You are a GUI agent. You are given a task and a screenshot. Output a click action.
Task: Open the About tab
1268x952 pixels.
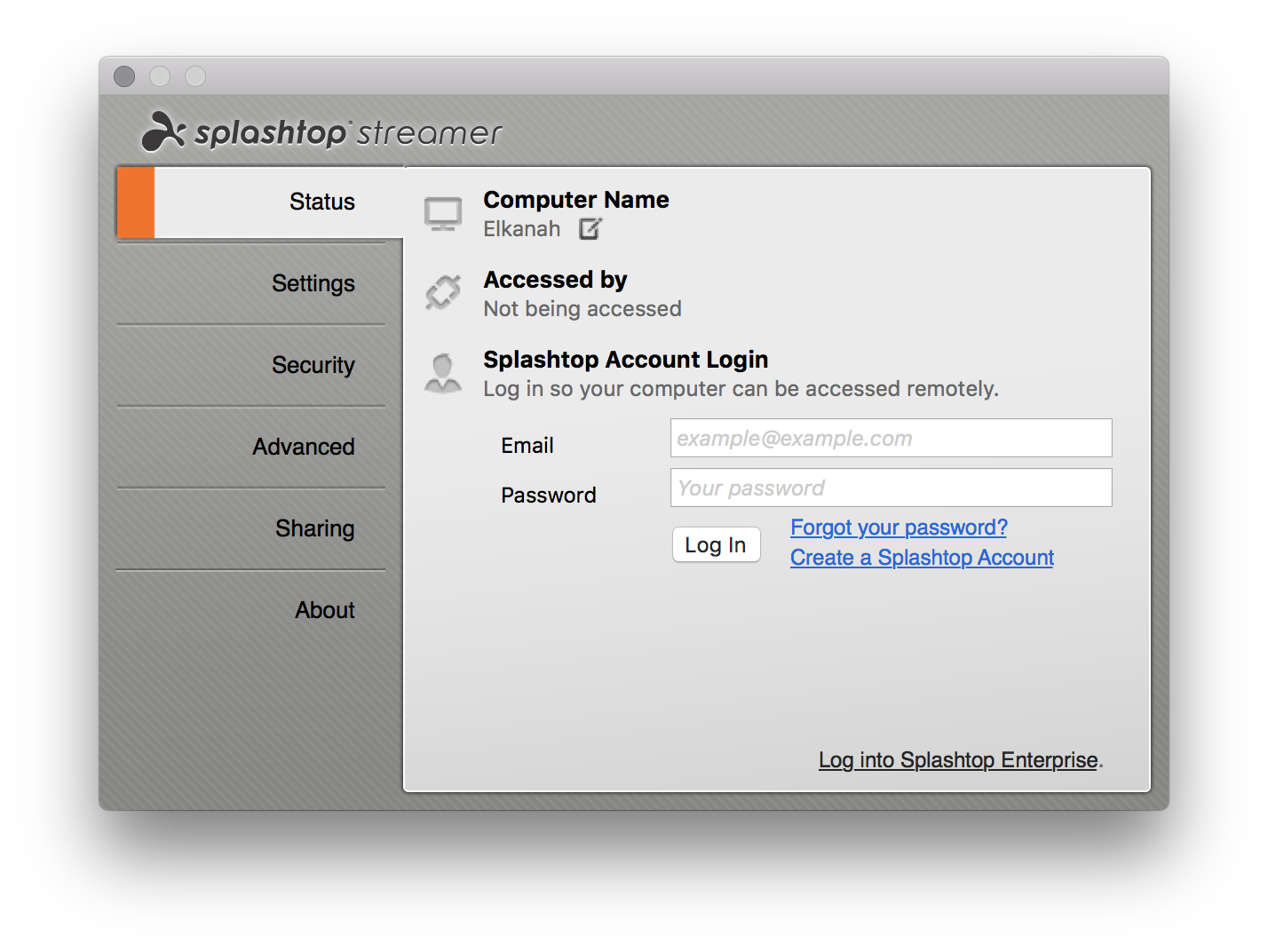tap(251, 610)
